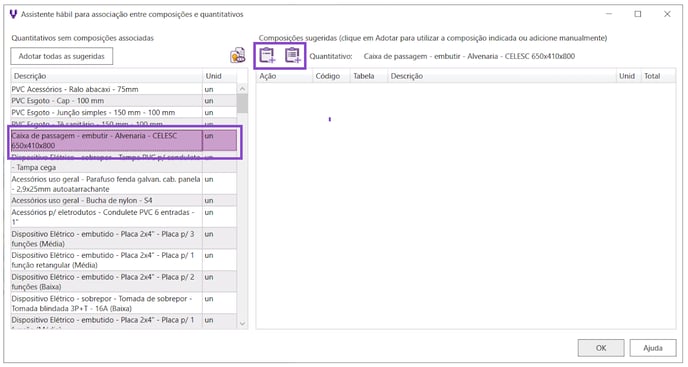Click the clipboard-plus icon with few lines
This screenshot has height=367, width=688.
pos(267,55)
